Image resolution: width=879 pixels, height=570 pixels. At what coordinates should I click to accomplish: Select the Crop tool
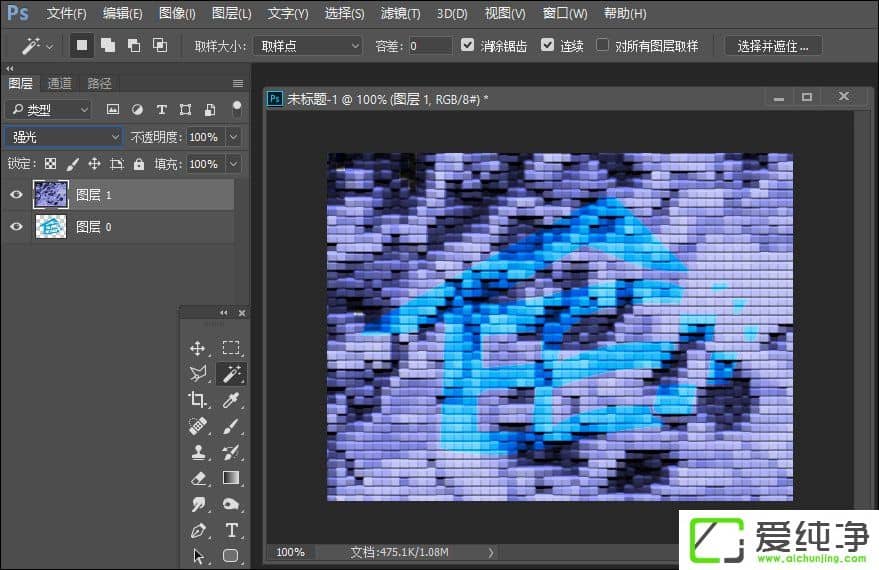pyautogui.click(x=198, y=400)
